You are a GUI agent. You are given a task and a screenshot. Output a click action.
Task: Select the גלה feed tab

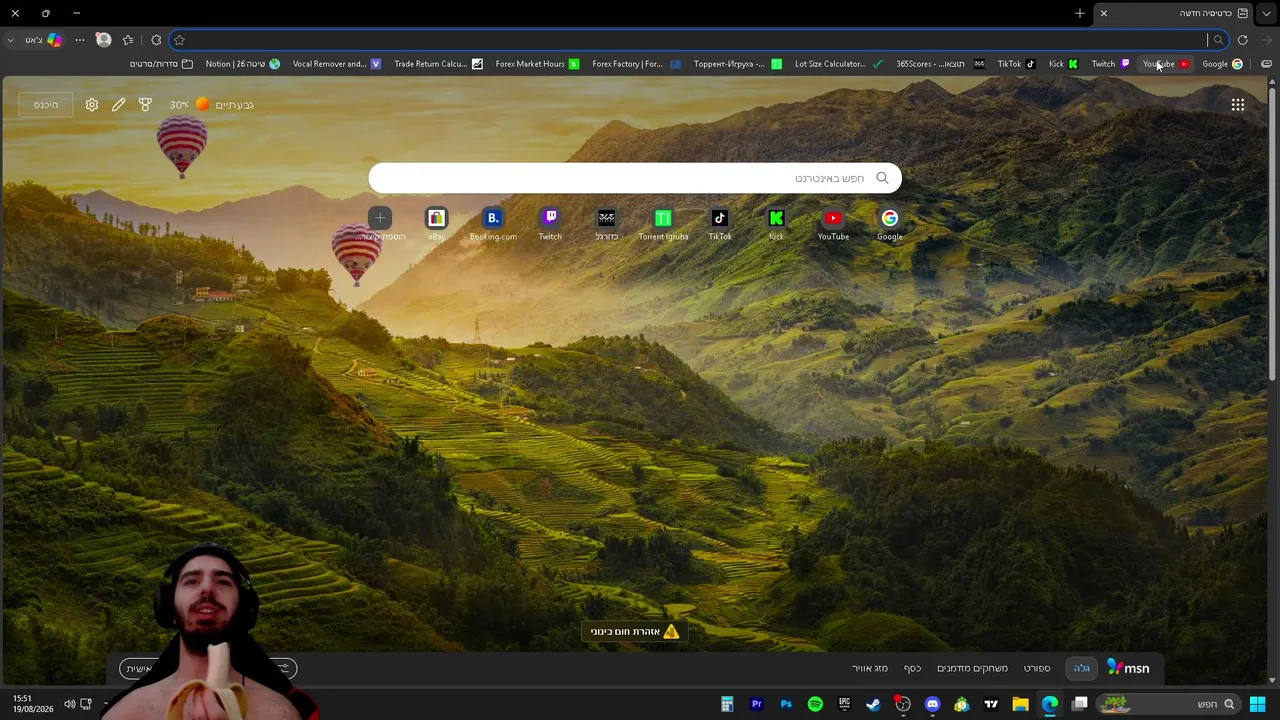[x=1081, y=668]
